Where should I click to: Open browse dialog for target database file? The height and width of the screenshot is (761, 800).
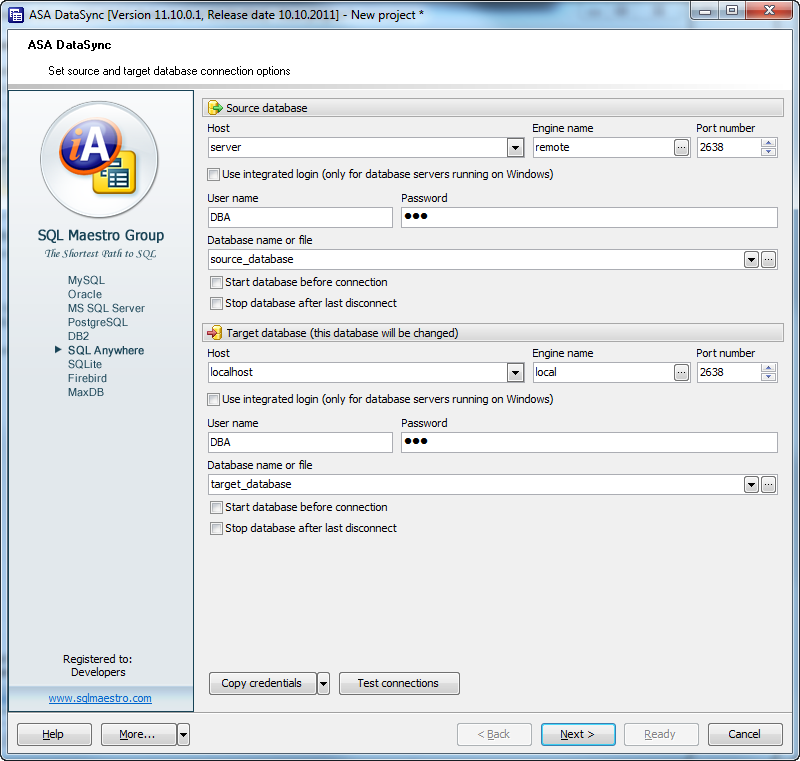click(769, 484)
